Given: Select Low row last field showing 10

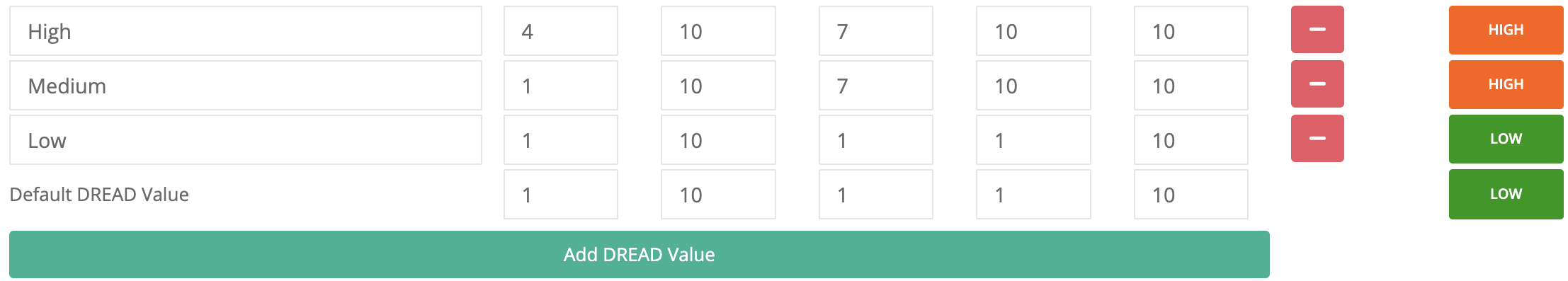Looking at the screenshot, I should click(1191, 140).
